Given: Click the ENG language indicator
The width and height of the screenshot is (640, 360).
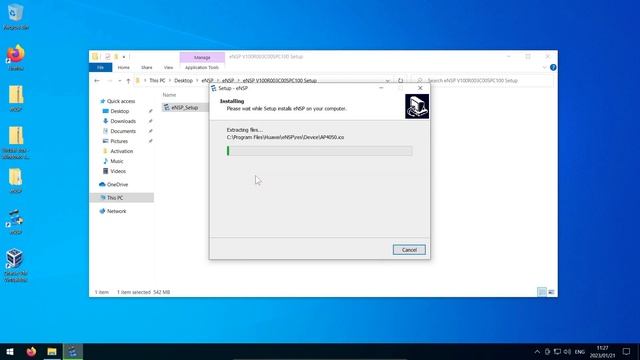Looking at the screenshot, I should click(580, 351).
